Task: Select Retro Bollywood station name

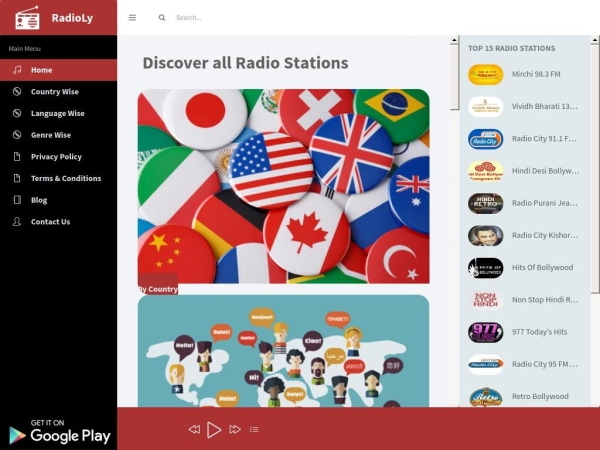Action: [540, 396]
